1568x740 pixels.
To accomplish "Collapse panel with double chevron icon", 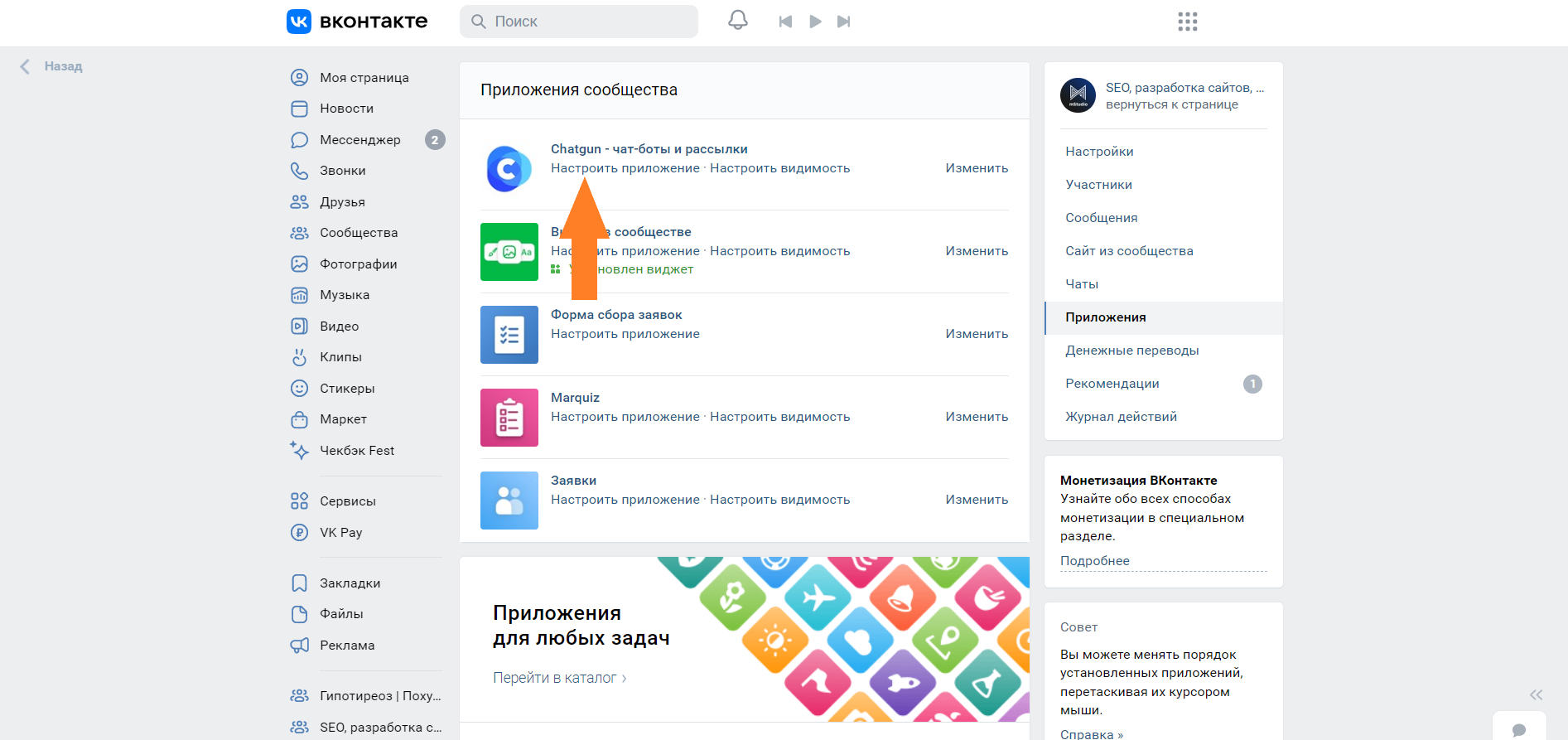I will 1536,694.
